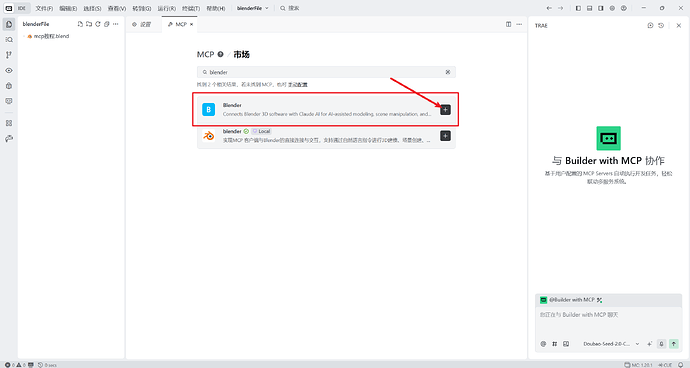Toggle the left sidebar layout icon

coord(578,8)
